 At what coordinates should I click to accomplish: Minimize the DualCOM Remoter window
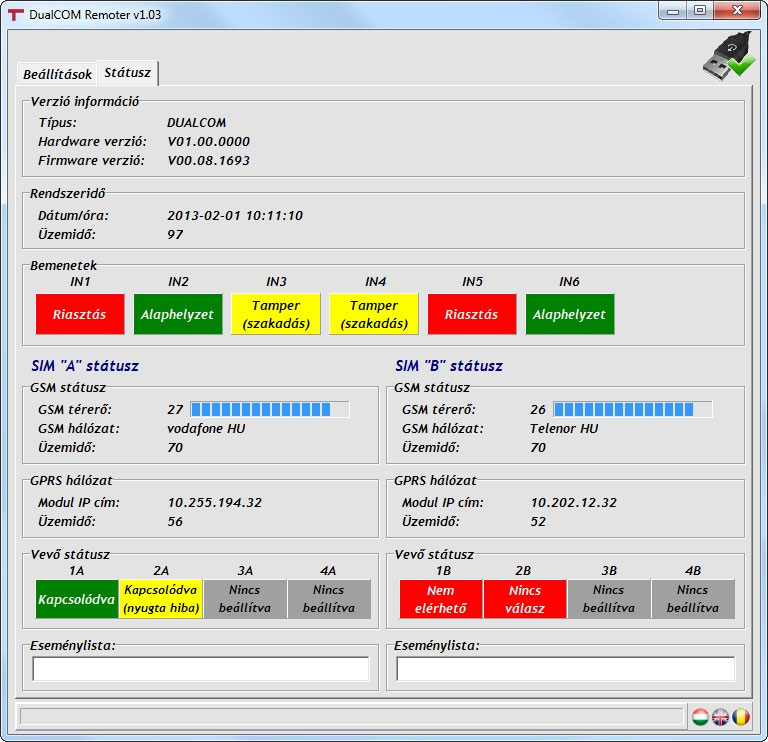point(673,10)
